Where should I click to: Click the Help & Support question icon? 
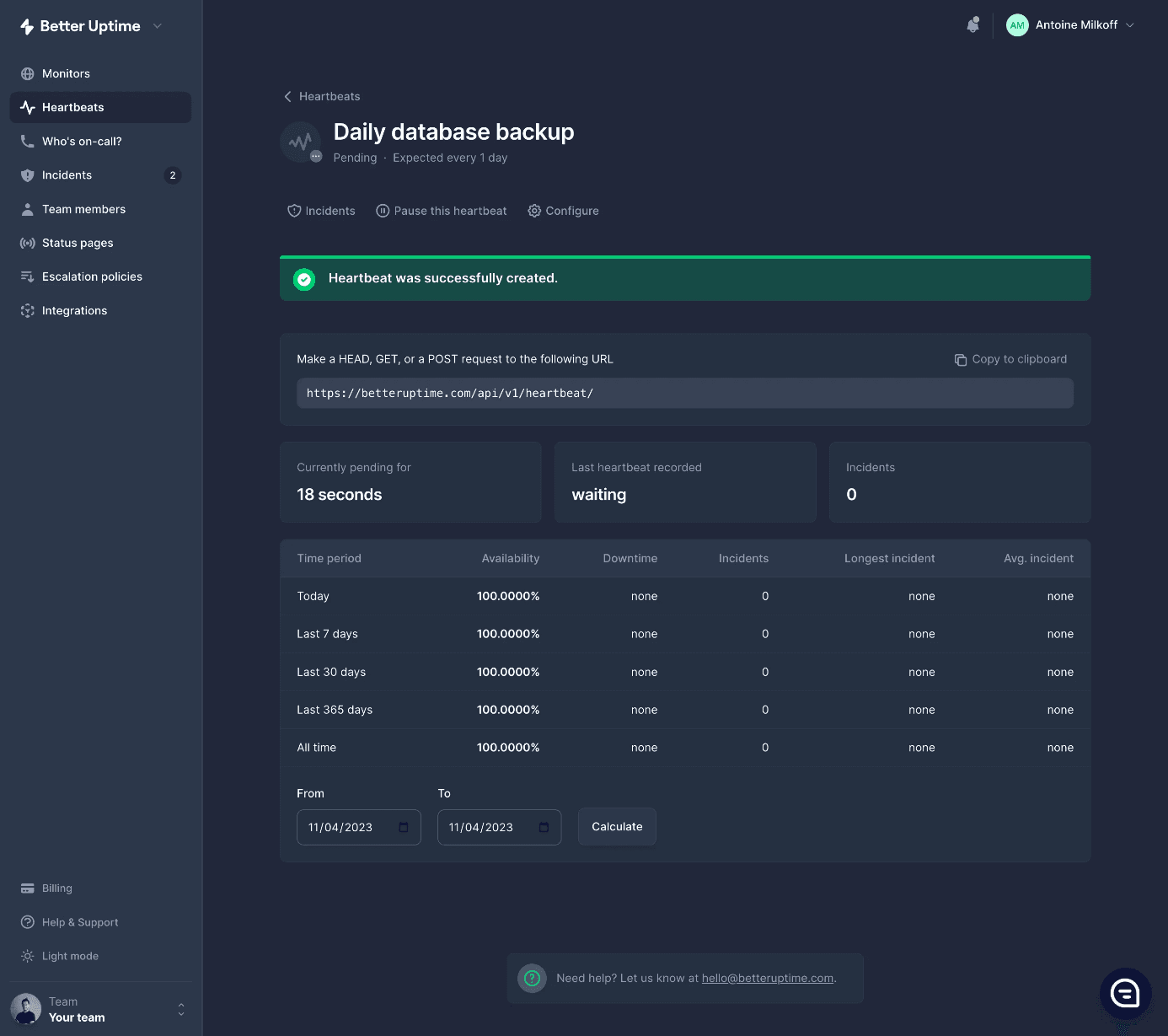28,922
